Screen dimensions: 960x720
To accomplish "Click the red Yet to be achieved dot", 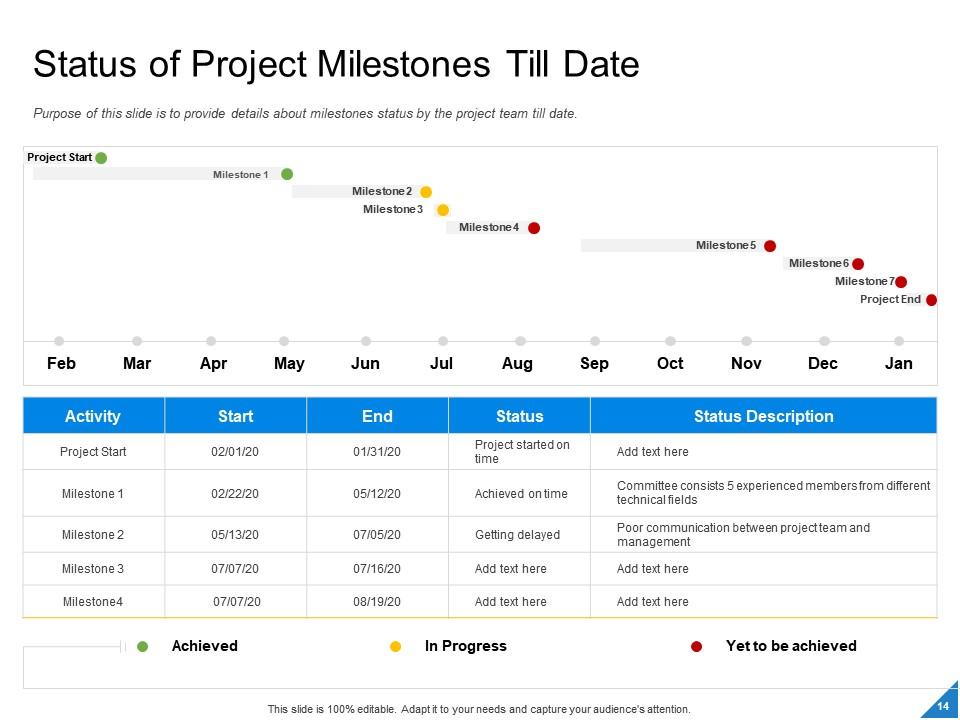I will tap(696, 647).
